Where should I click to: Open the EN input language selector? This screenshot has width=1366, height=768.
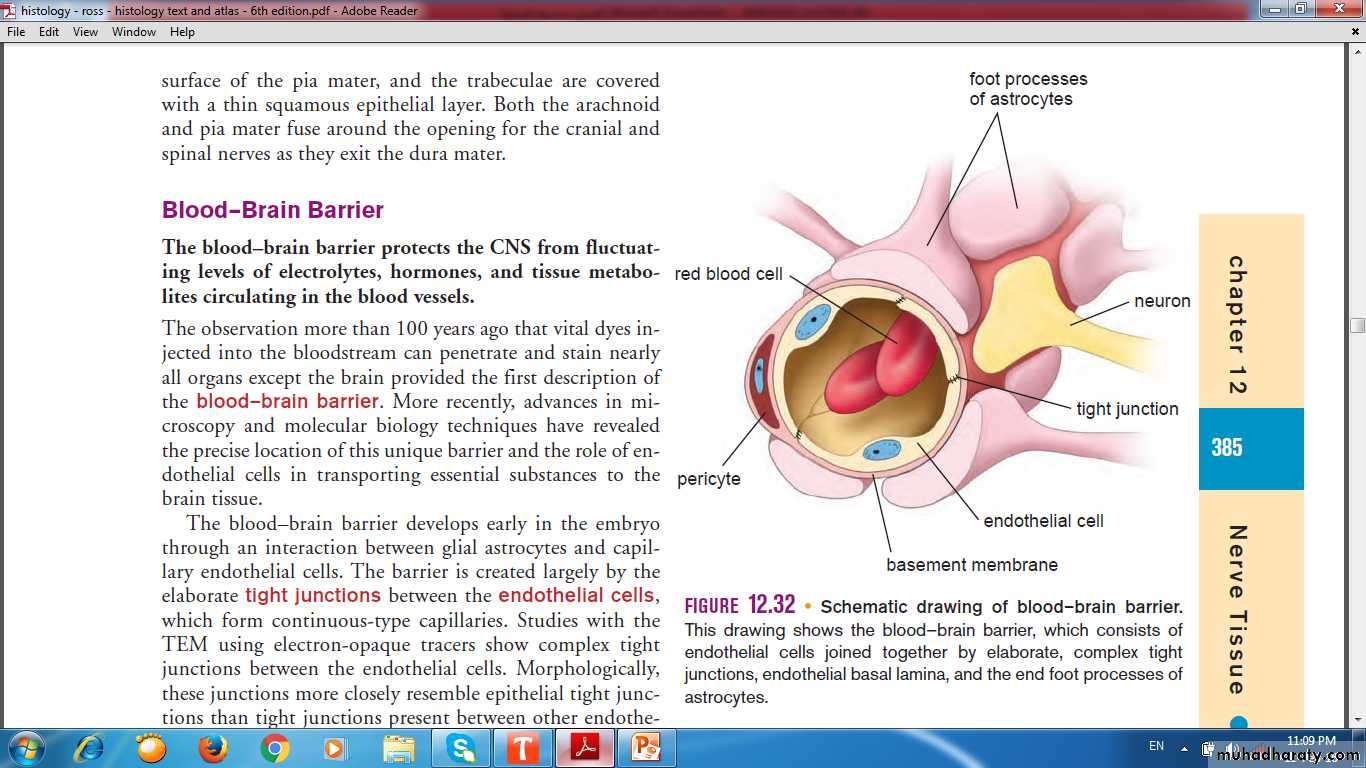point(1156,746)
